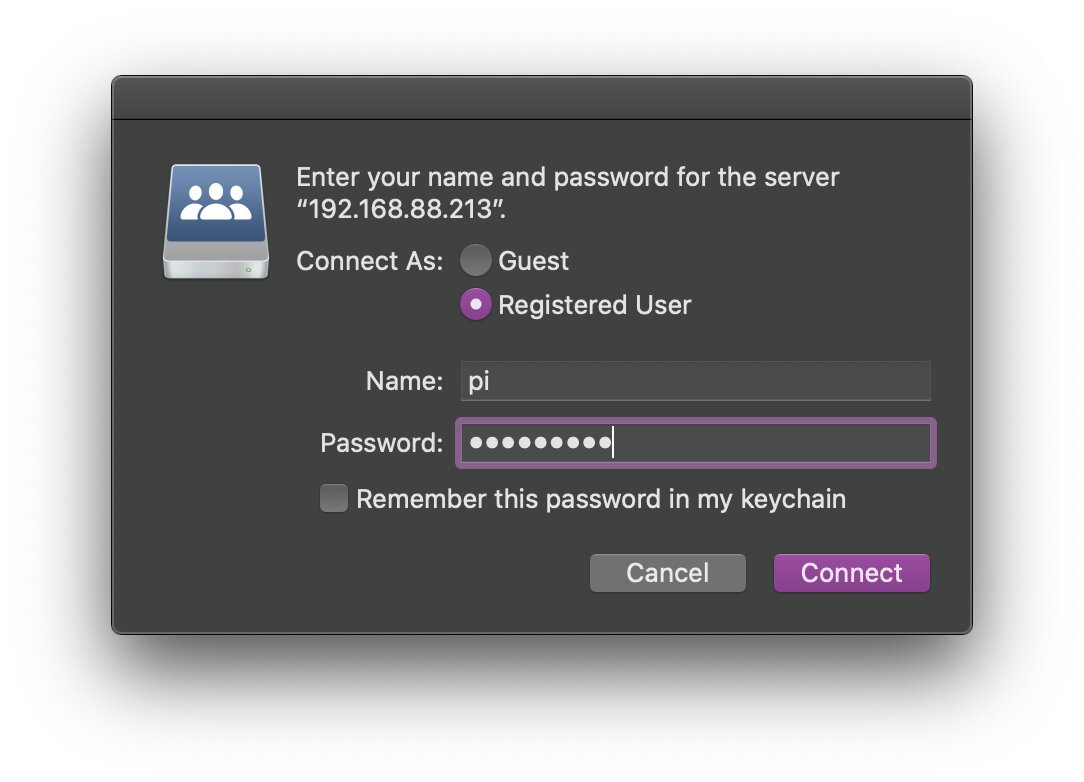Click the Connect As: label

(x=370, y=261)
